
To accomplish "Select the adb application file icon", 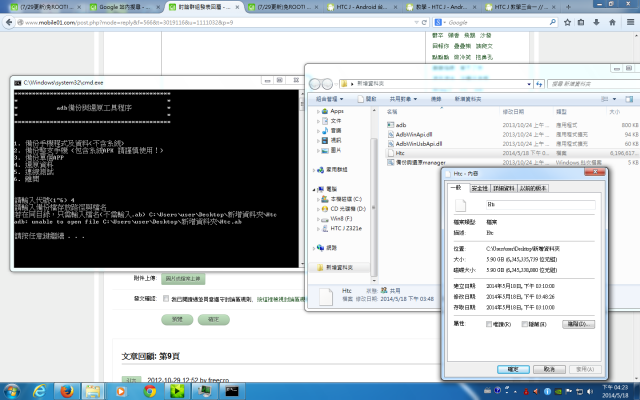I will [391, 125].
